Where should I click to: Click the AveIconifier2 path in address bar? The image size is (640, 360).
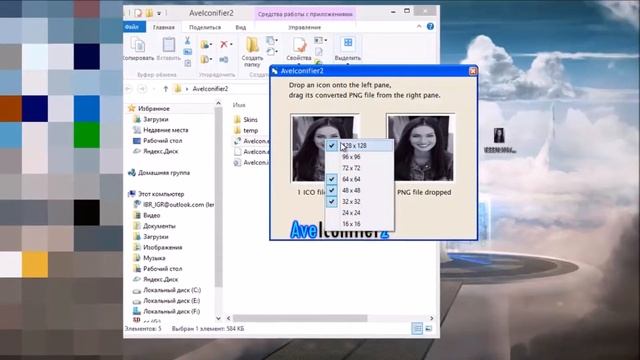tap(210, 89)
